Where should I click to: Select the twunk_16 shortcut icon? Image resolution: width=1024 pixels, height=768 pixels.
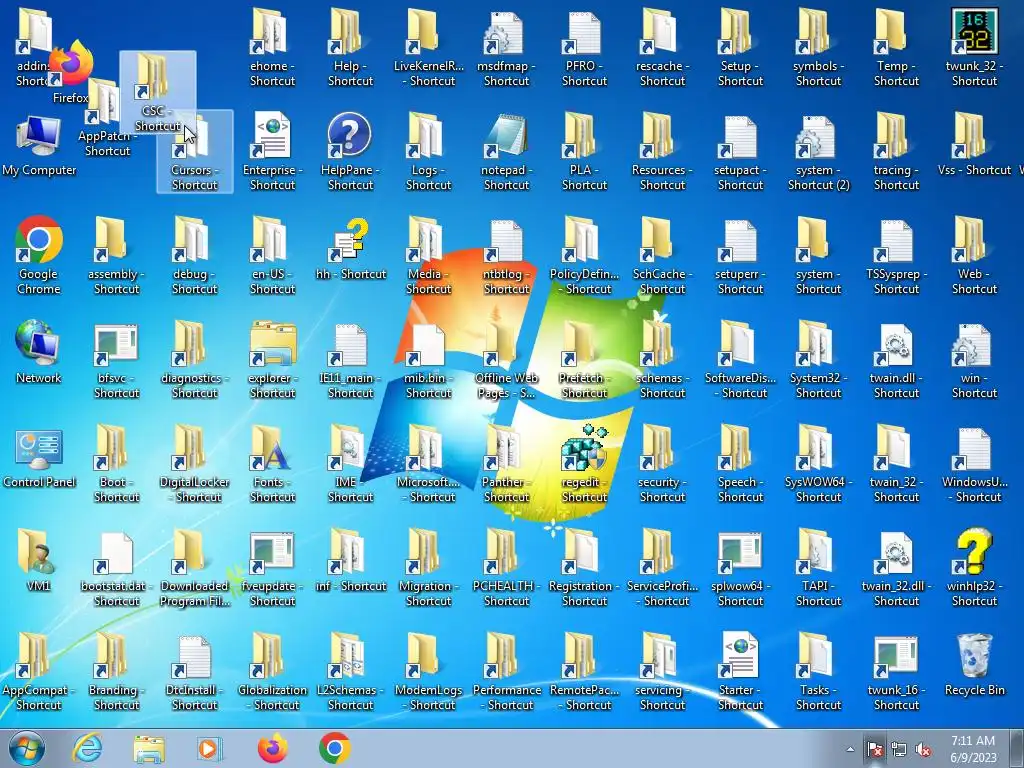[x=896, y=671]
